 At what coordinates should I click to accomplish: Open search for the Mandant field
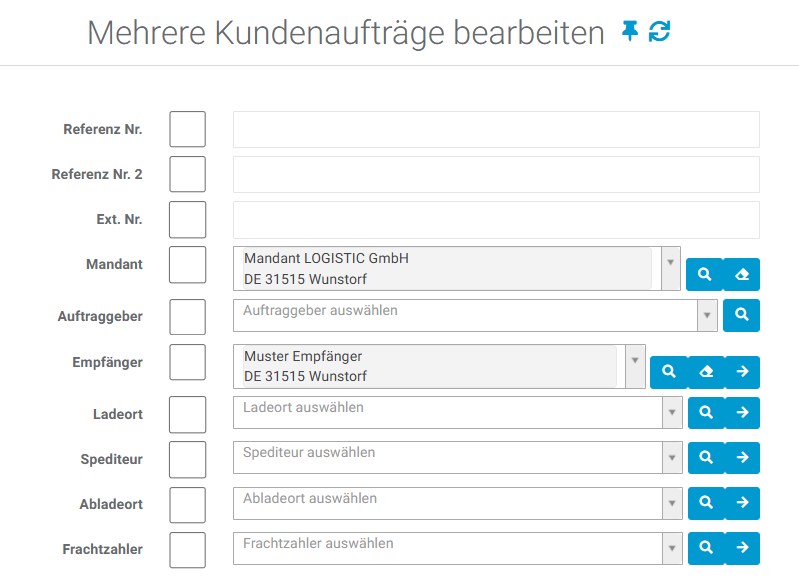point(704,274)
